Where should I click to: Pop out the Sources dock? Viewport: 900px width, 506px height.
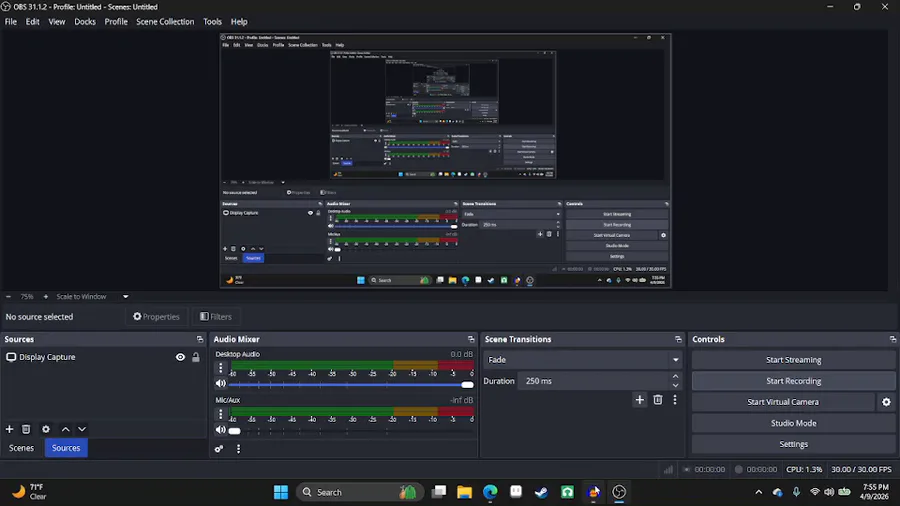click(x=200, y=339)
